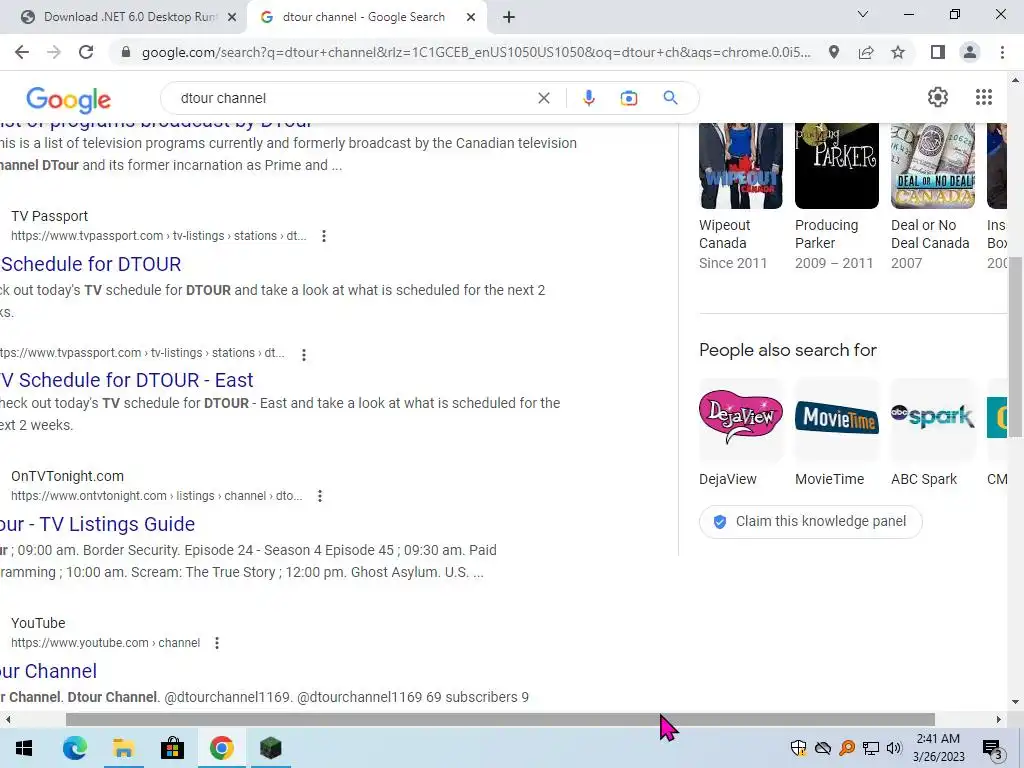Open Schedule for DTOUR link

click(x=91, y=264)
